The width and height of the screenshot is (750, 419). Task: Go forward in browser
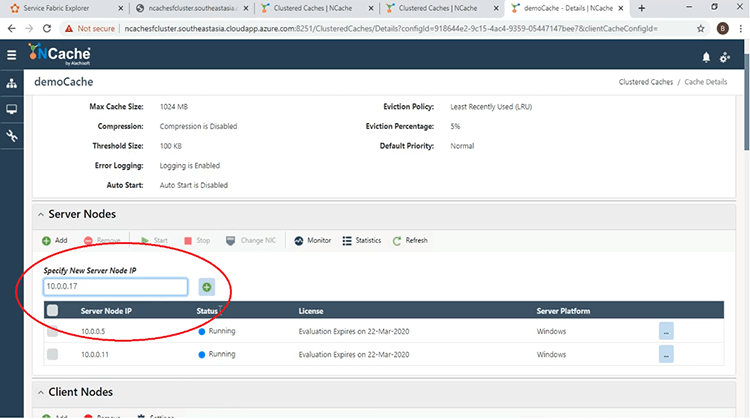click(29, 29)
